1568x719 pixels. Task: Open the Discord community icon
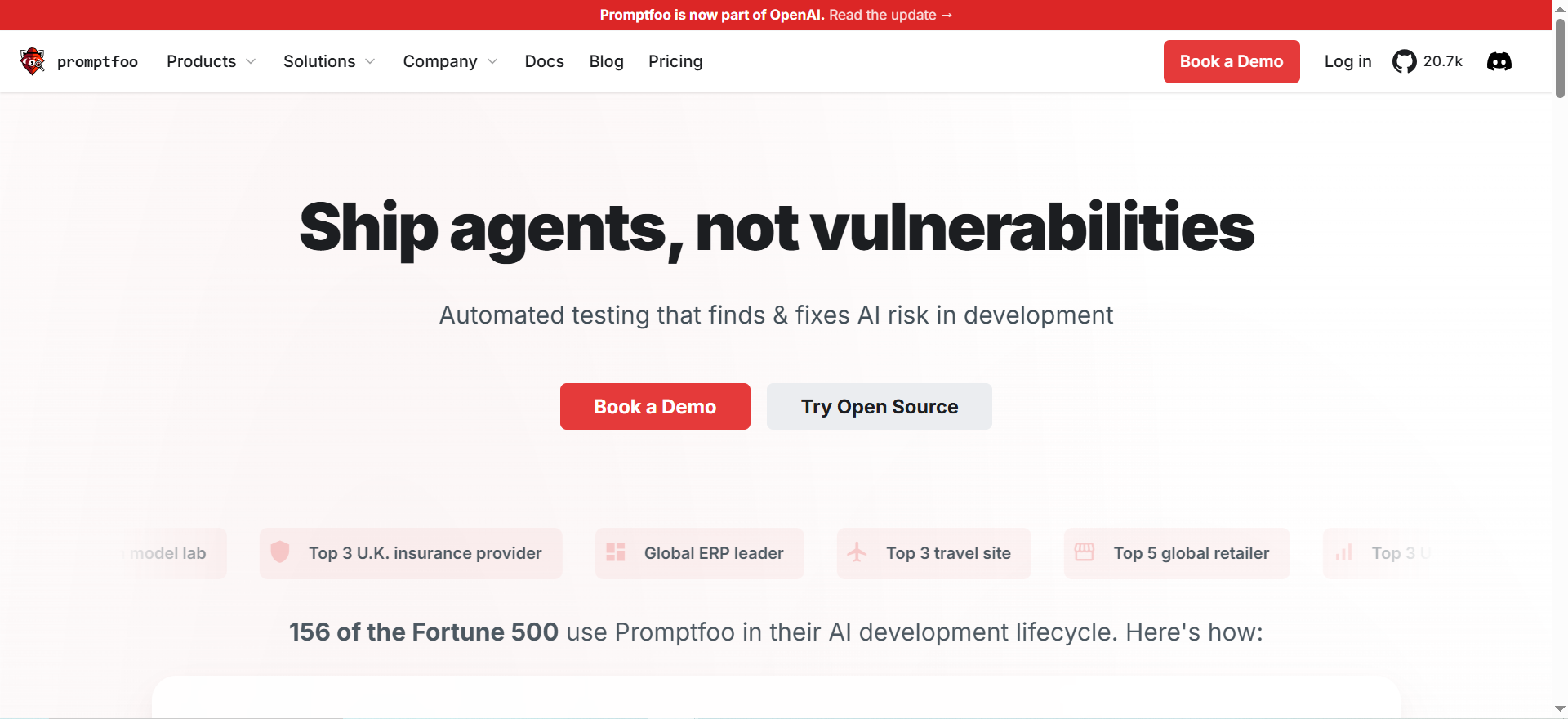[1499, 61]
